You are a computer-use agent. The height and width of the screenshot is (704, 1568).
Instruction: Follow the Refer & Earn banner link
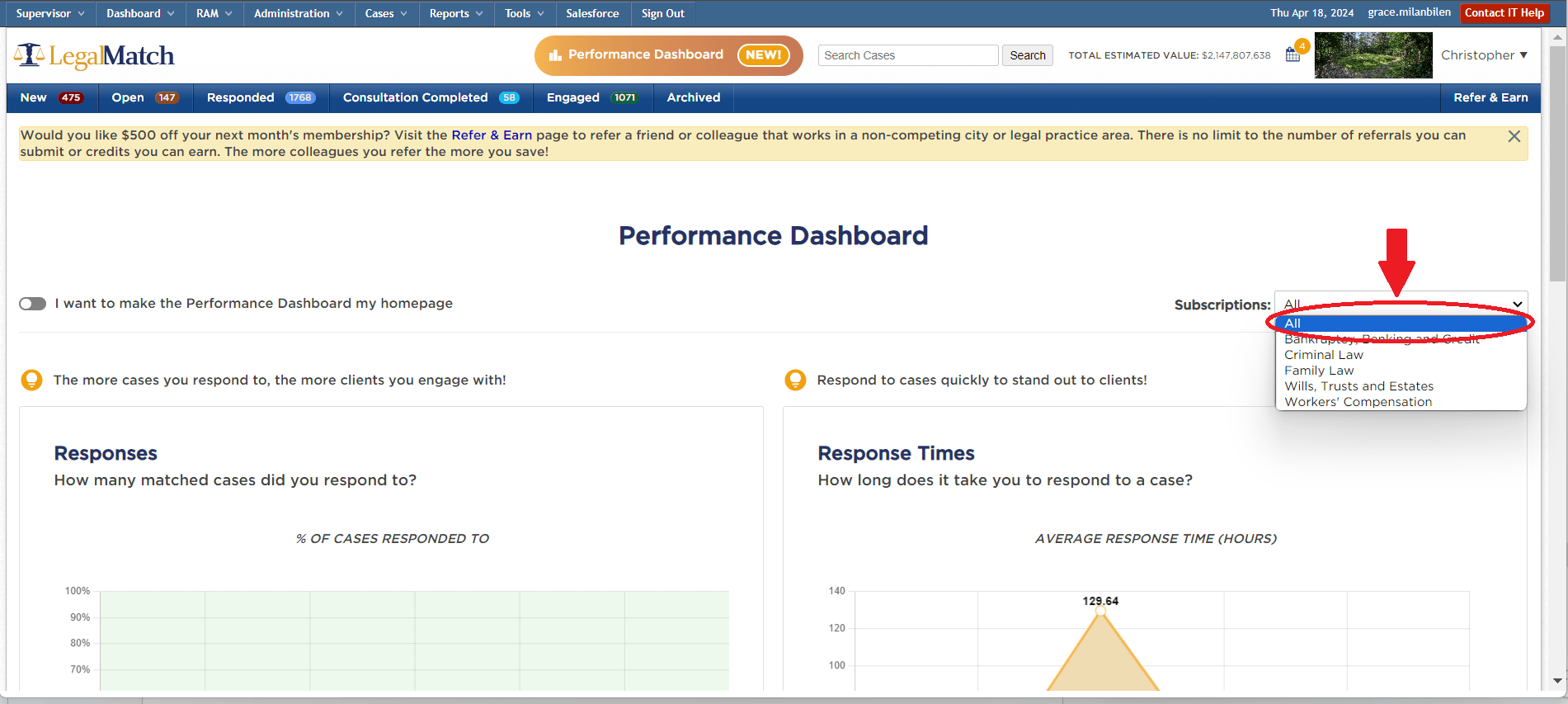click(x=491, y=135)
